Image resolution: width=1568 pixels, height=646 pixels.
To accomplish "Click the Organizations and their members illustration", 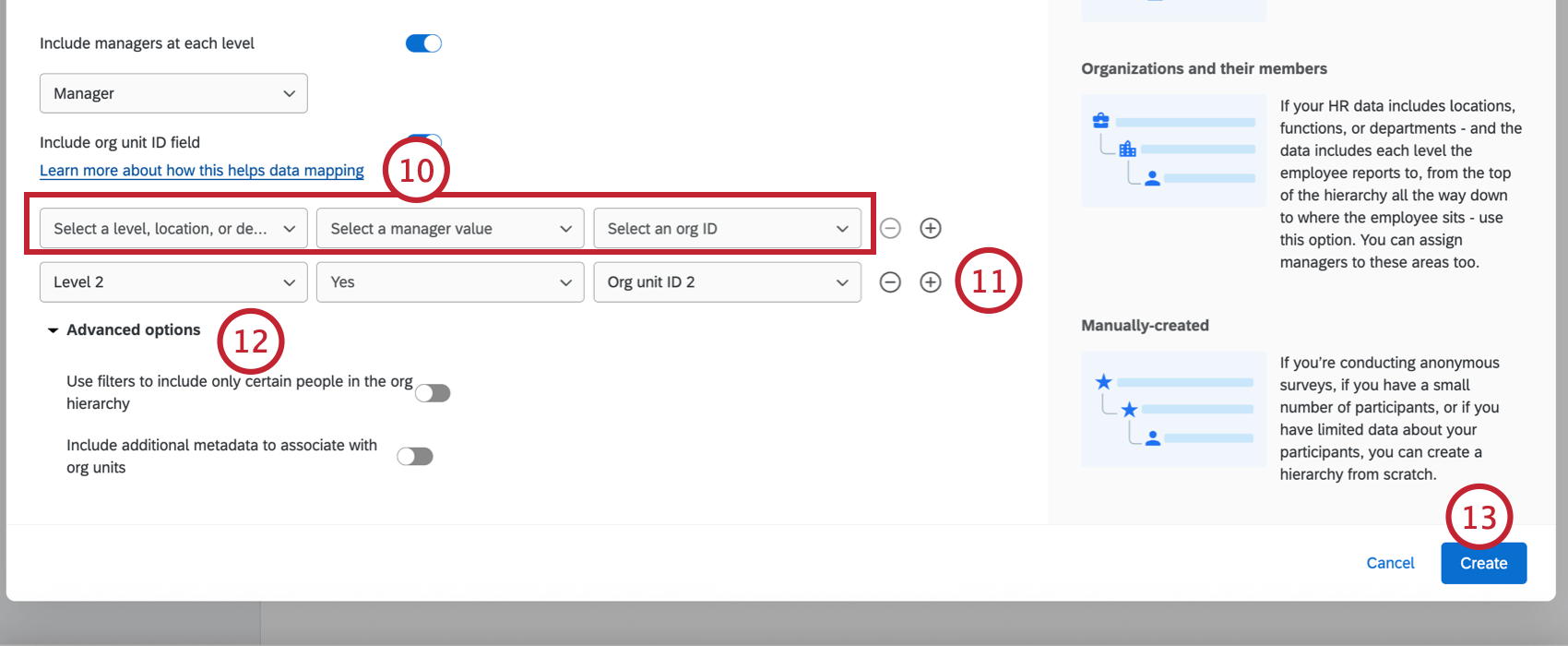I will point(1173,150).
